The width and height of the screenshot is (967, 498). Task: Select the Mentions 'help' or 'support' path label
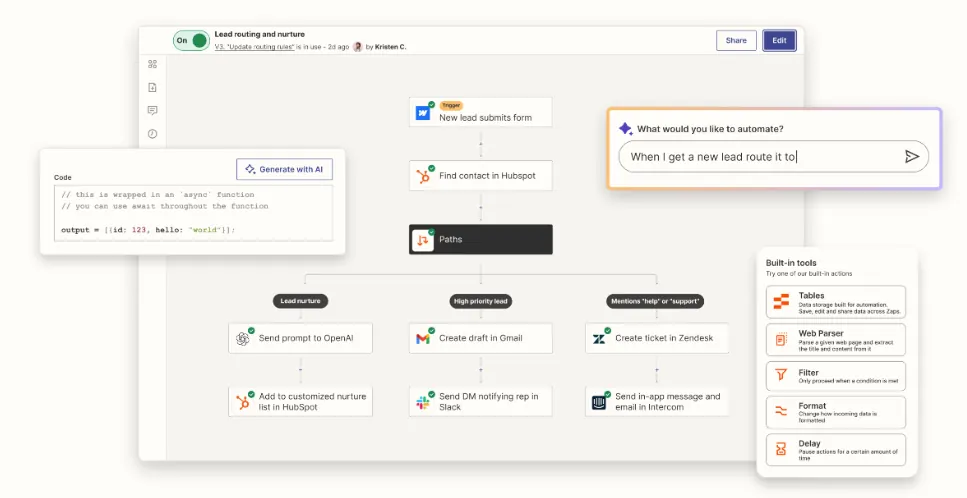click(x=655, y=301)
